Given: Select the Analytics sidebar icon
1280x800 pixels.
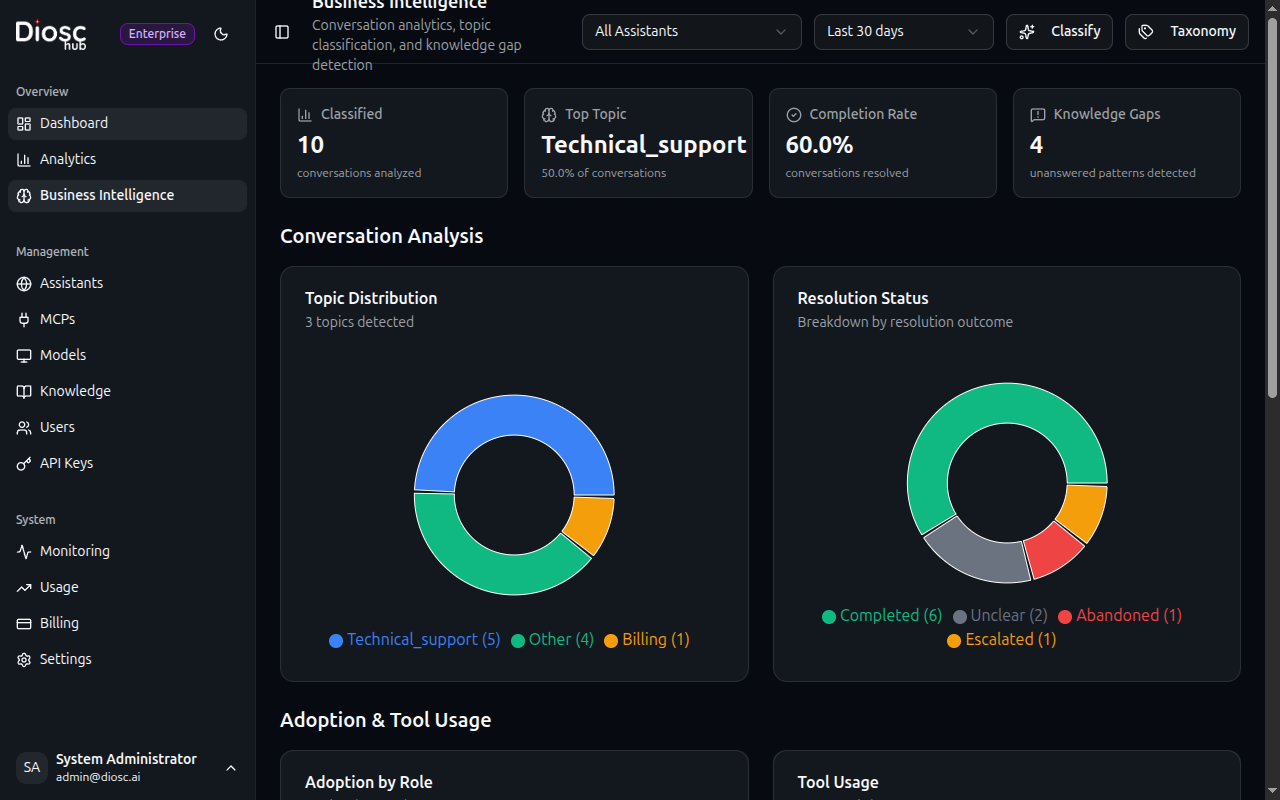Looking at the screenshot, I should [x=23, y=159].
